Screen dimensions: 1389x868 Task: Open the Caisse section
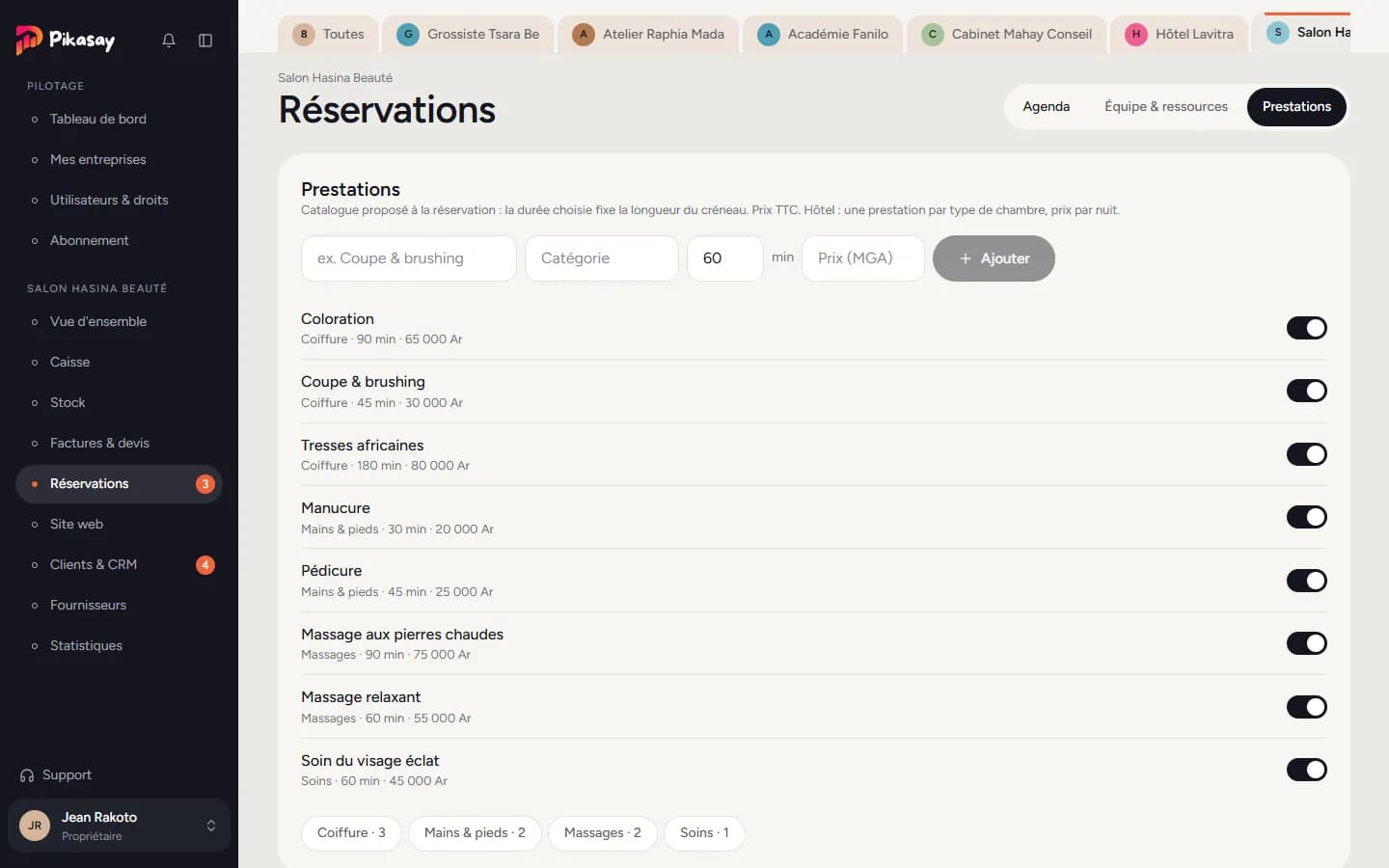(119, 363)
